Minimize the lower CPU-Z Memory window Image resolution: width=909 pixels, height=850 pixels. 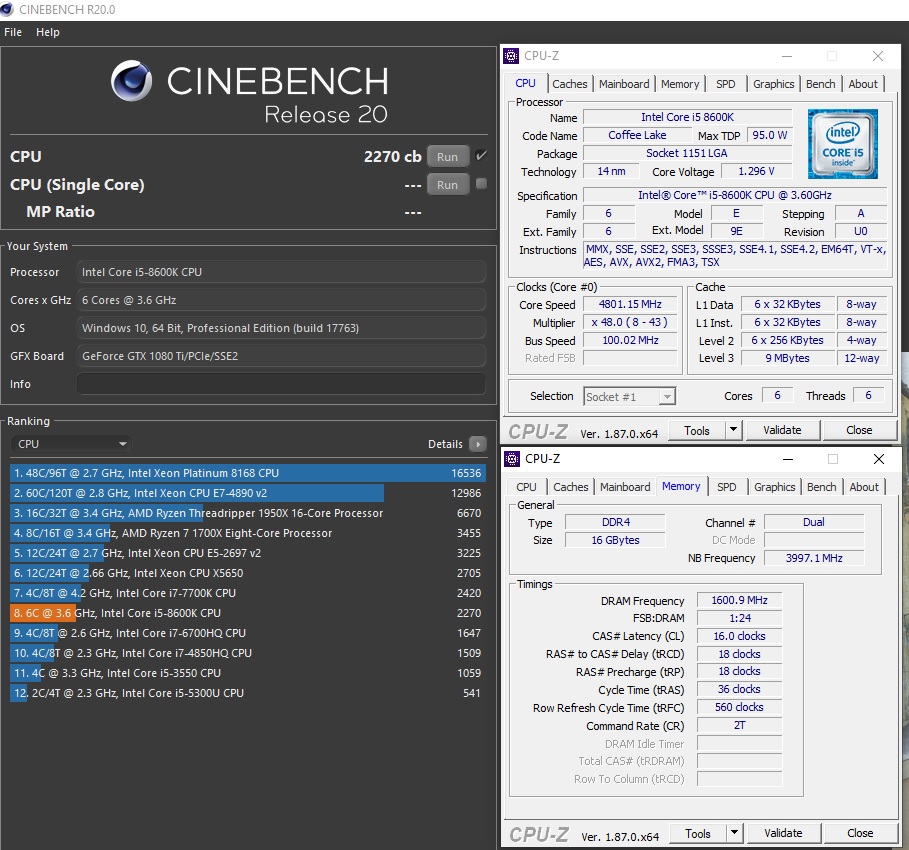pos(788,459)
